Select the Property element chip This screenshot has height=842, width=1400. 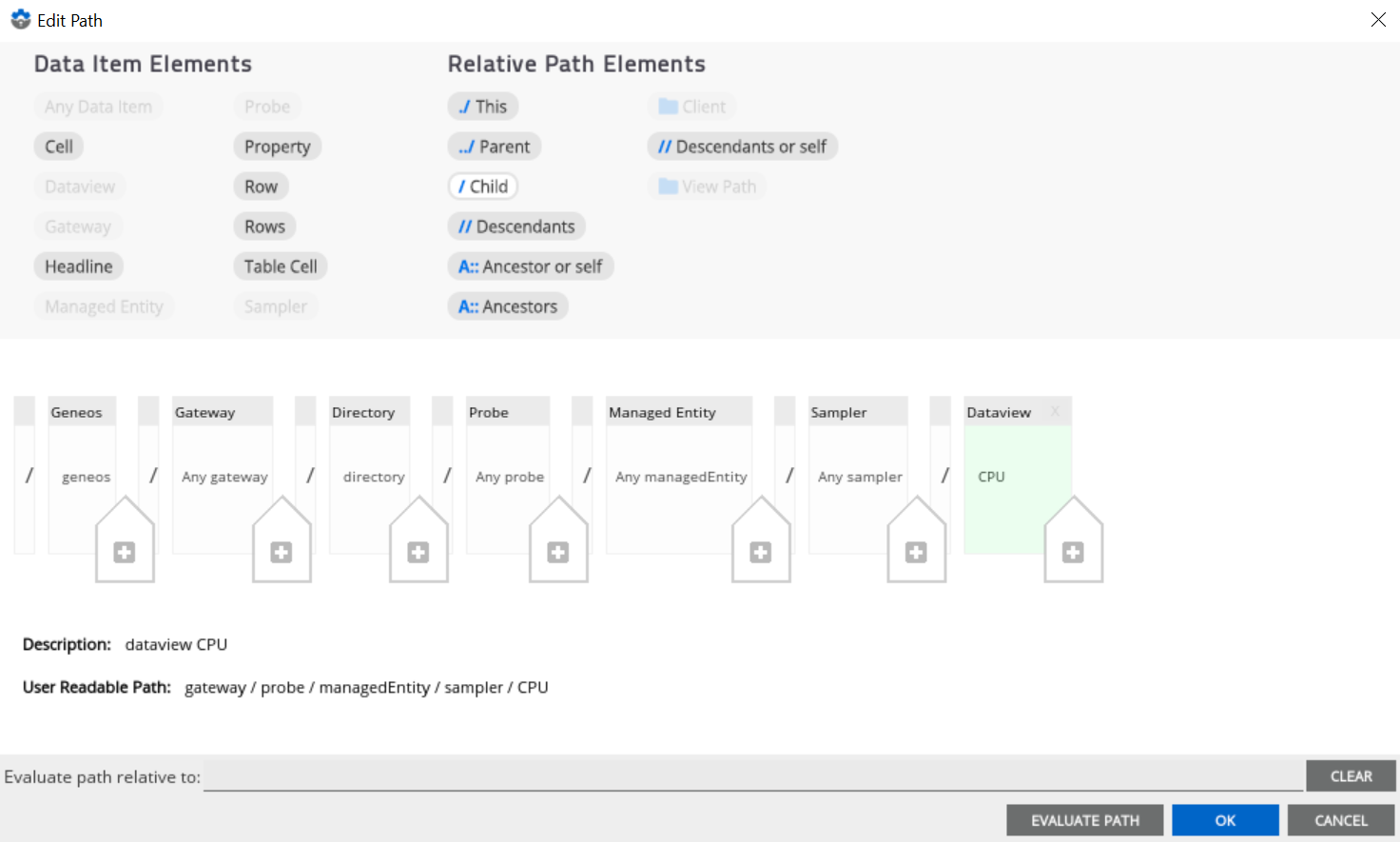(x=277, y=147)
